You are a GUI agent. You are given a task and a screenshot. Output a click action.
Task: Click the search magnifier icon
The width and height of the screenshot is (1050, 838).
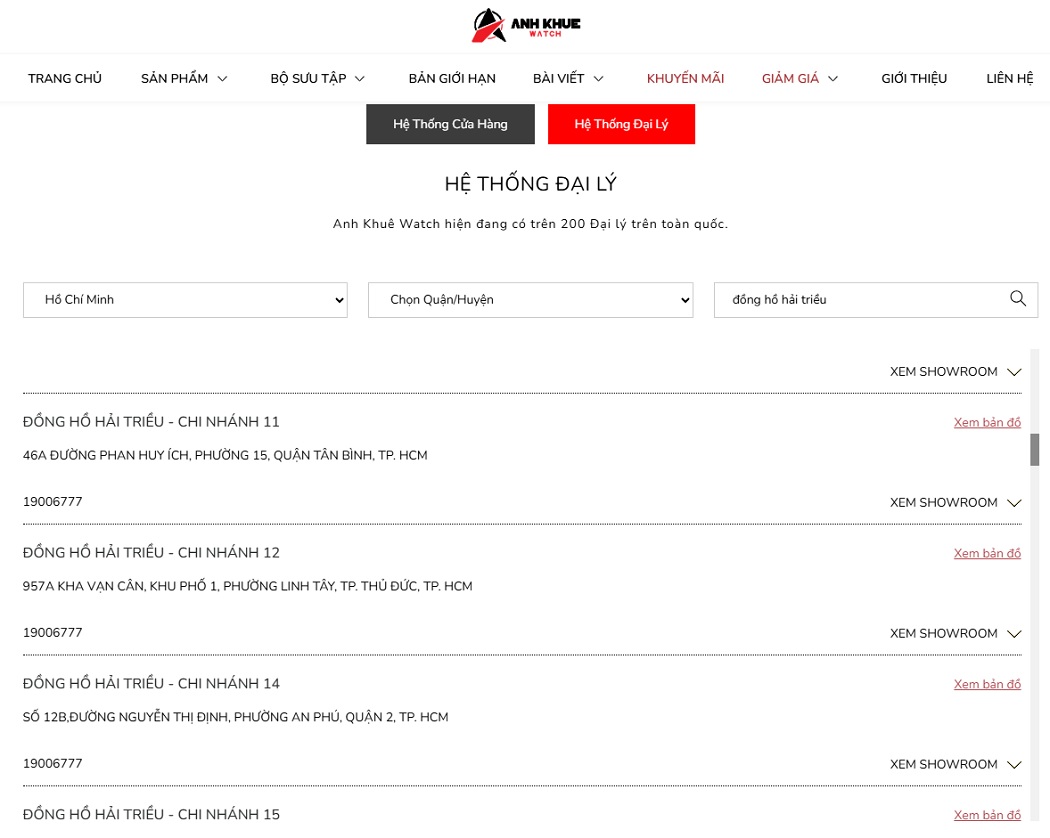[x=1018, y=299]
